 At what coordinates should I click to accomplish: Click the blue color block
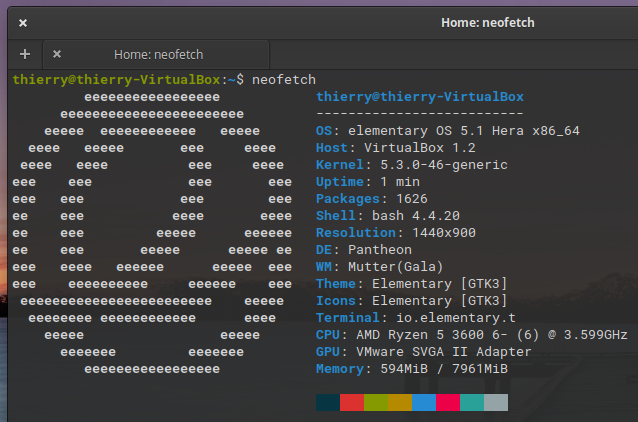424,402
